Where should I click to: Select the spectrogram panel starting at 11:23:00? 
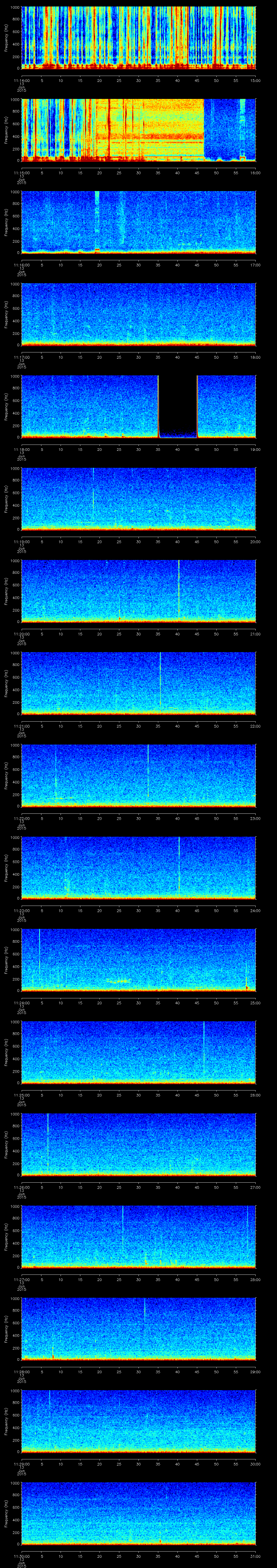138,869
